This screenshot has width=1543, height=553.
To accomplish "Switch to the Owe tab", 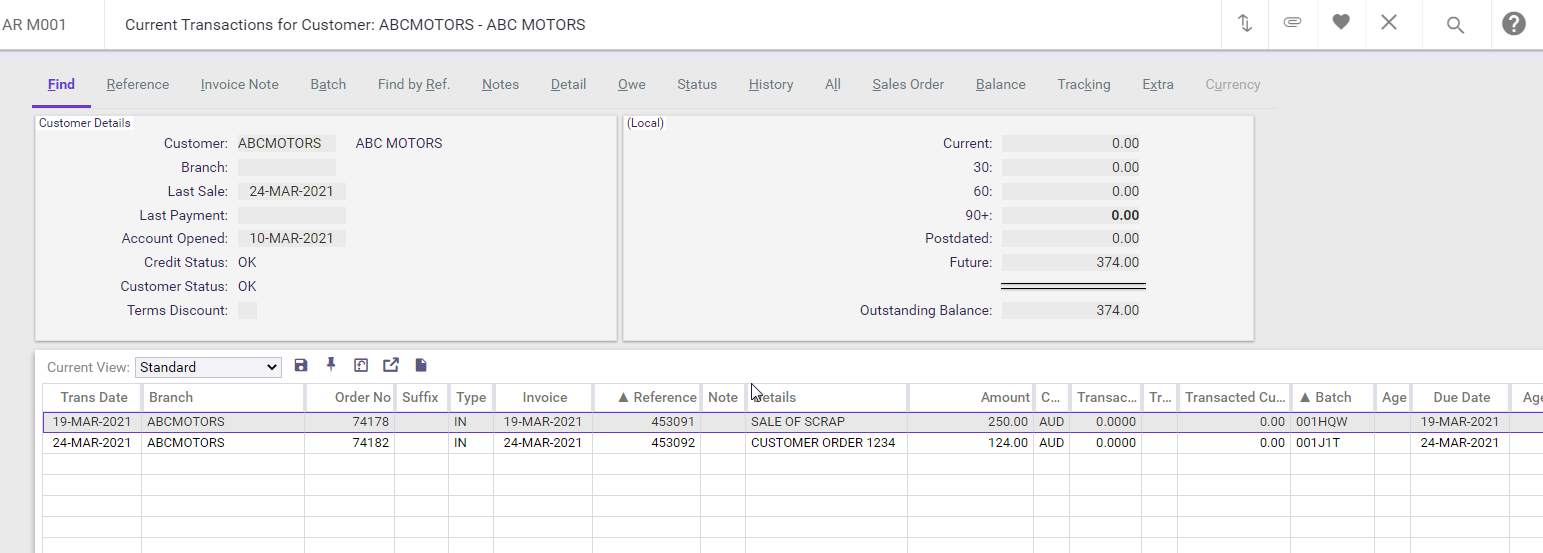I will click(x=631, y=85).
